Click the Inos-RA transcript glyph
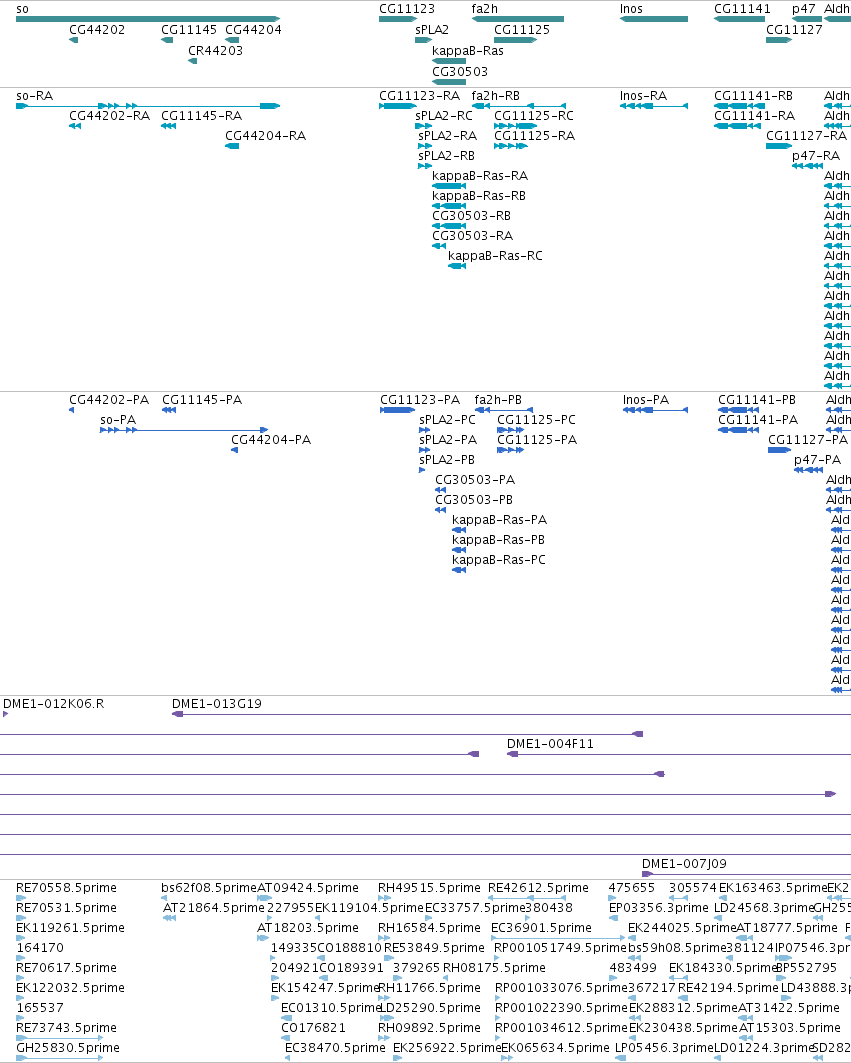The height and width of the screenshot is (1063, 851). (x=654, y=106)
